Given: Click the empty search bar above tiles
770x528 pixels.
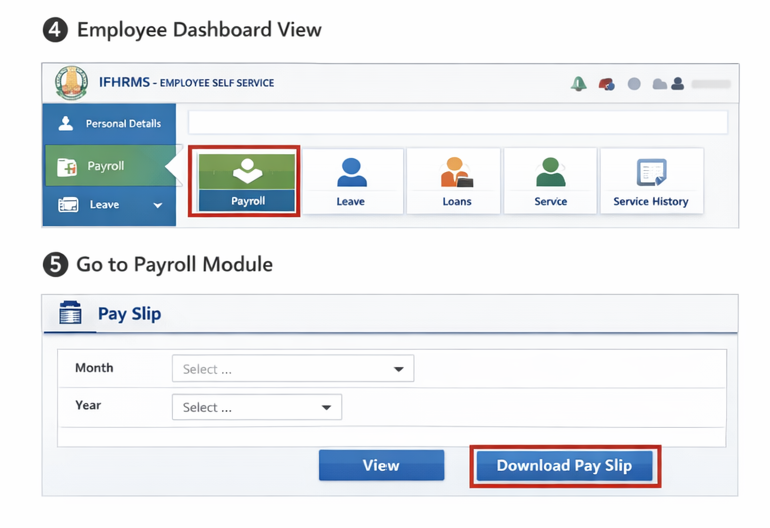Looking at the screenshot, I should [458, 122].
